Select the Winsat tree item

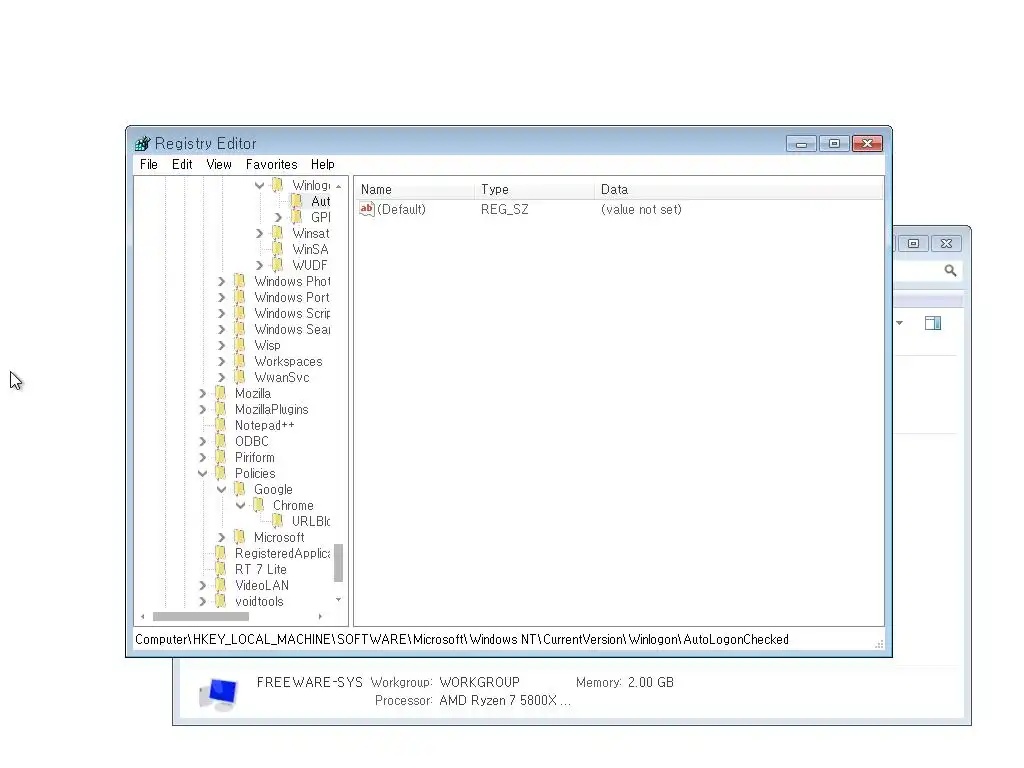click(311, 233)
